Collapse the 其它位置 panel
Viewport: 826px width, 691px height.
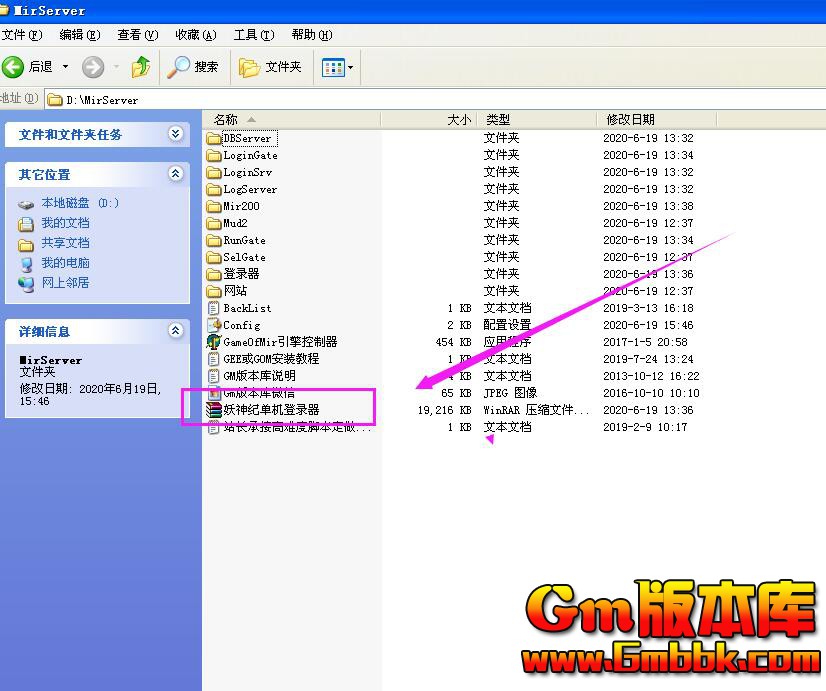(x=176, y=174)
